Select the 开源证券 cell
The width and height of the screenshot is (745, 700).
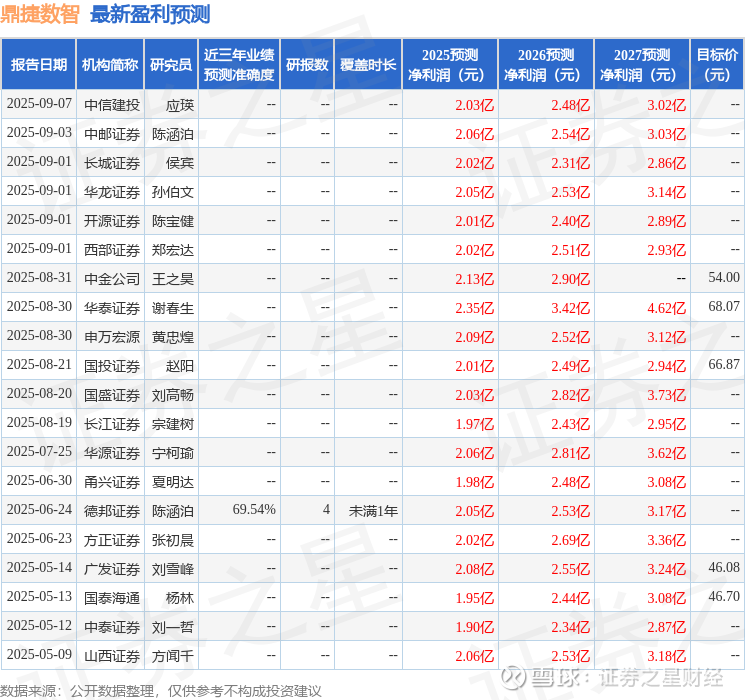(112, 221)
